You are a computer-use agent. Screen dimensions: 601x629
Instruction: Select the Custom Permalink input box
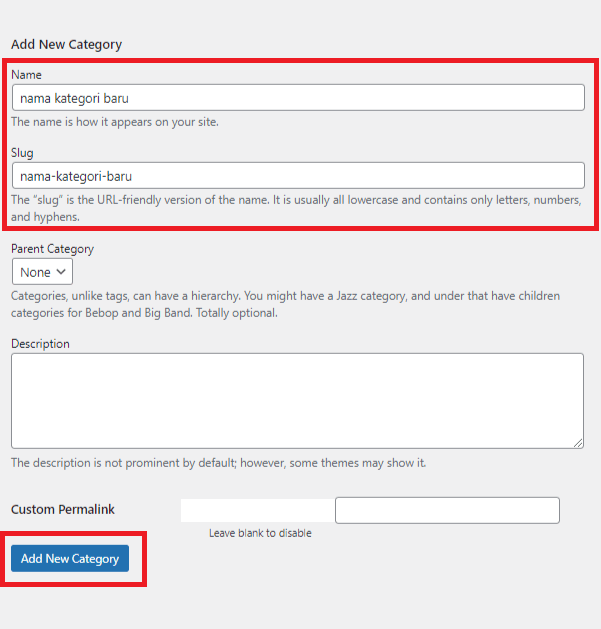[447, 510]
